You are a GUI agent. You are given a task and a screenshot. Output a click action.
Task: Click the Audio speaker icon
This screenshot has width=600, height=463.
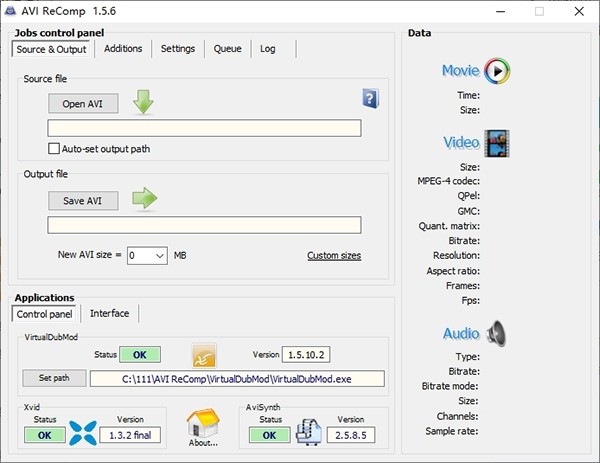(497, 333)
